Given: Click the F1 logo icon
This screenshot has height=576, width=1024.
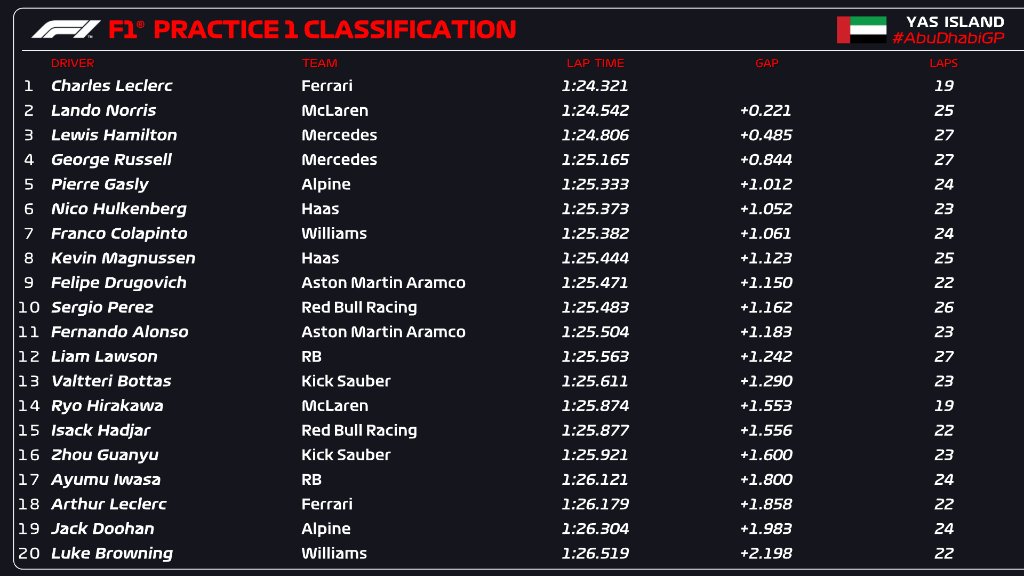Looking at the screenshot, I should point(66,29).
